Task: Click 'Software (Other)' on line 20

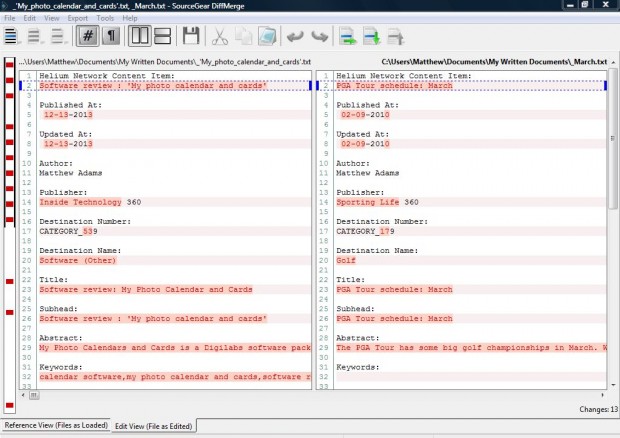Action: pyautogui.click(x=78, y=261)
